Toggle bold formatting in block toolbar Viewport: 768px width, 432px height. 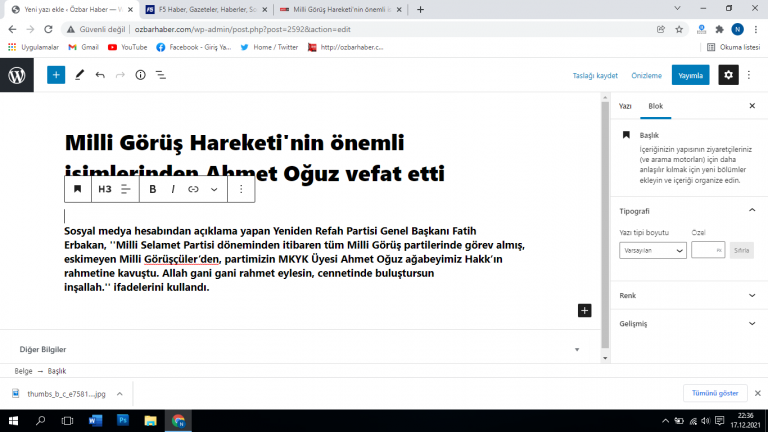click(153, 189)
